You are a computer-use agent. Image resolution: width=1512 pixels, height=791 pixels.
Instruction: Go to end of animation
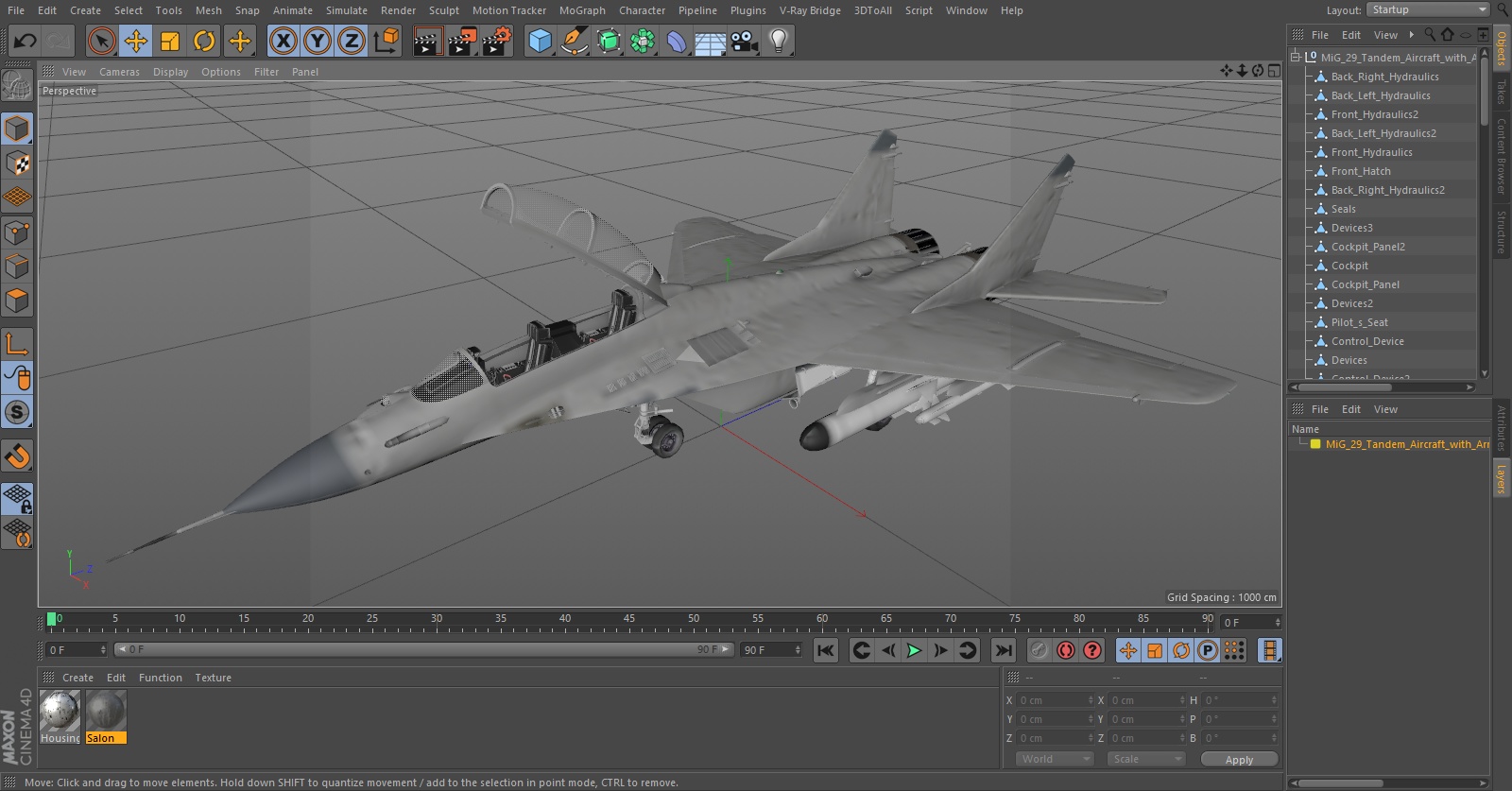pyautogui.click(x=1004, y=650)
